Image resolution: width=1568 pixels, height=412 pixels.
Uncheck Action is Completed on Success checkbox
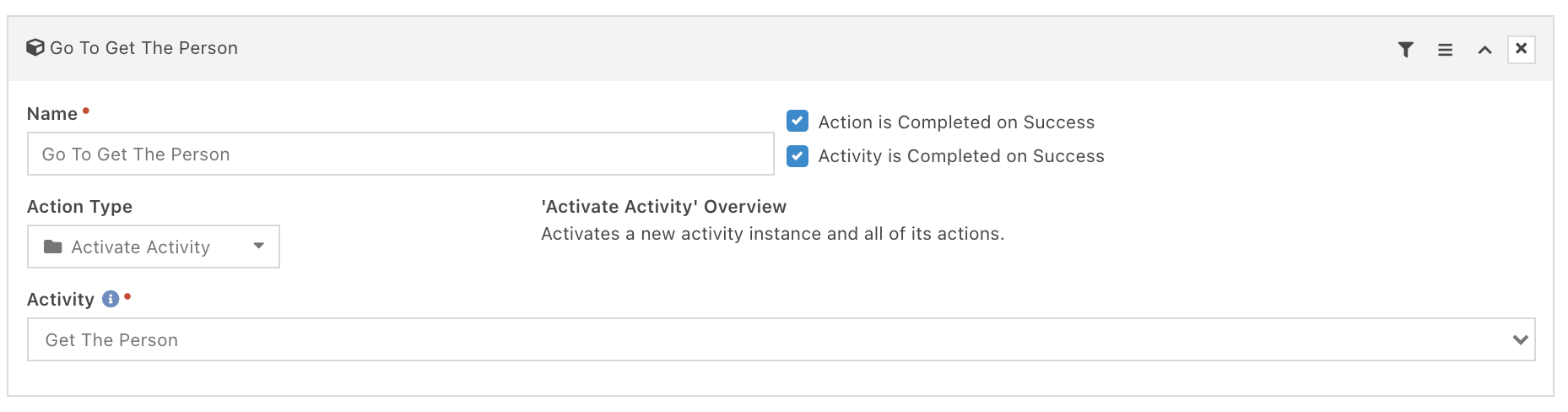tap(798, 122)
